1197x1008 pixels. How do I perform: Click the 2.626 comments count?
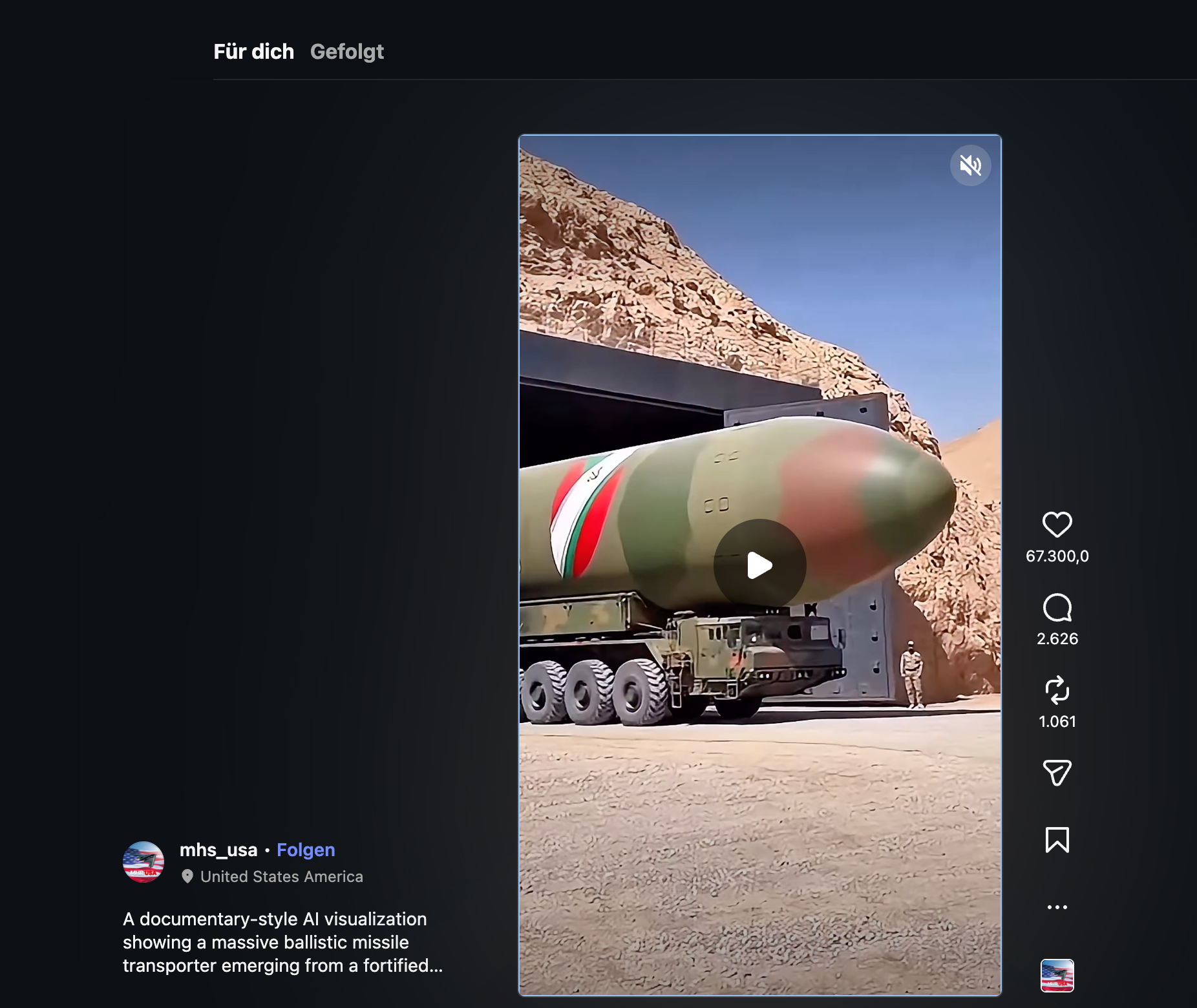[x=1057, y=639]
